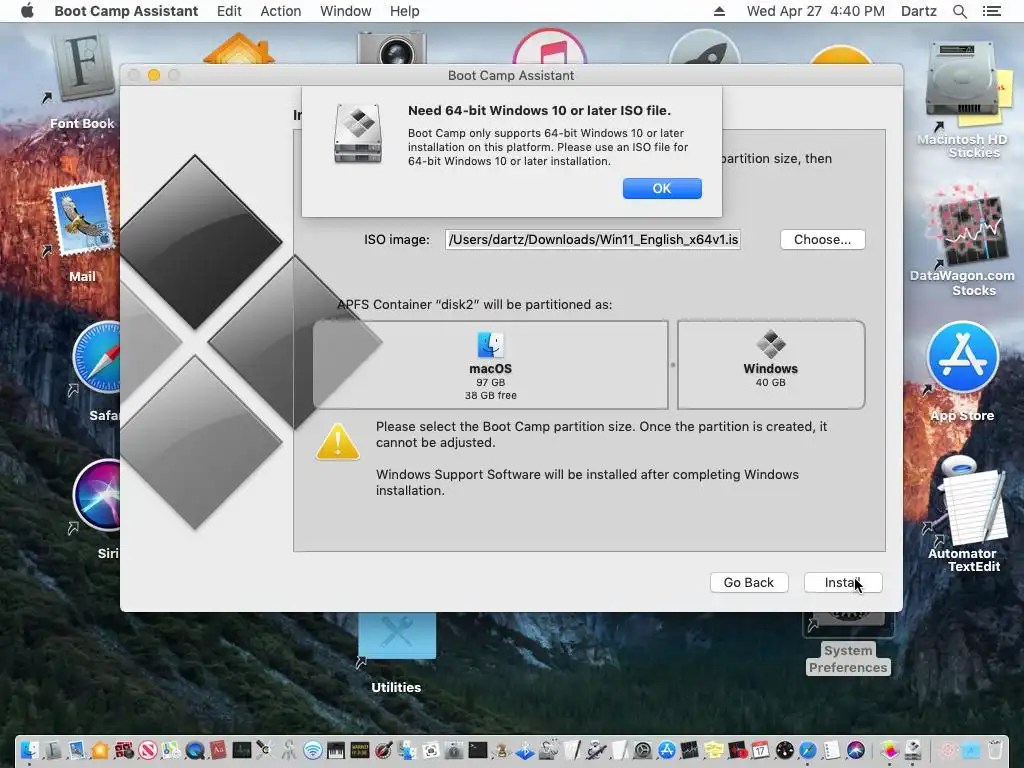
Task: Open Stickies from the Dock
Action: (x=714, y=751)
